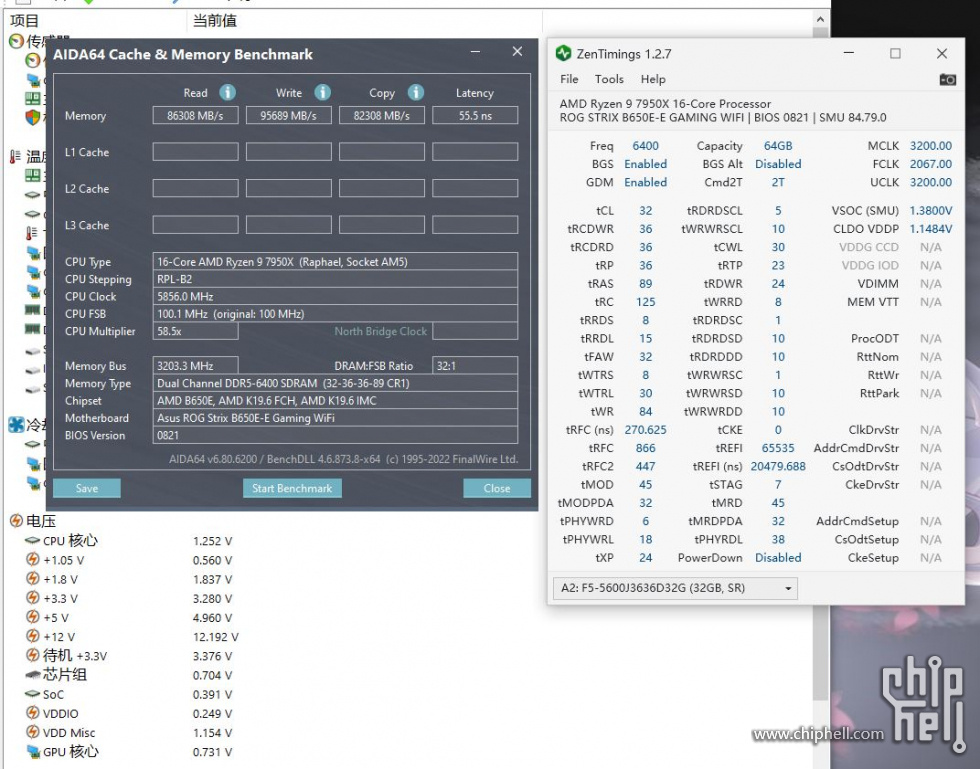Viewport: 980px width, 769px height.
Task: Maximize the ZenTimings window
Action: [x=895, y=54]
